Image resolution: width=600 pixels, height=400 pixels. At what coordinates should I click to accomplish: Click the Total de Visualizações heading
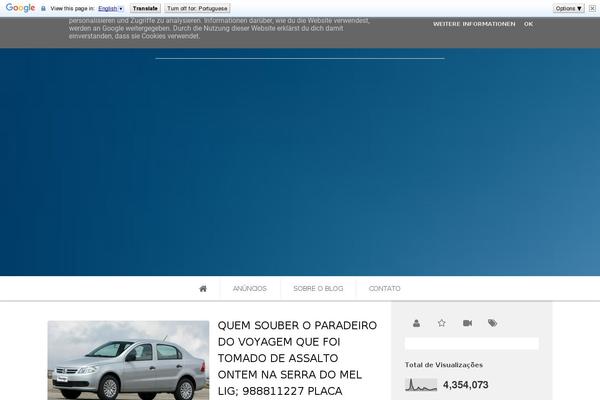(444, 365)
